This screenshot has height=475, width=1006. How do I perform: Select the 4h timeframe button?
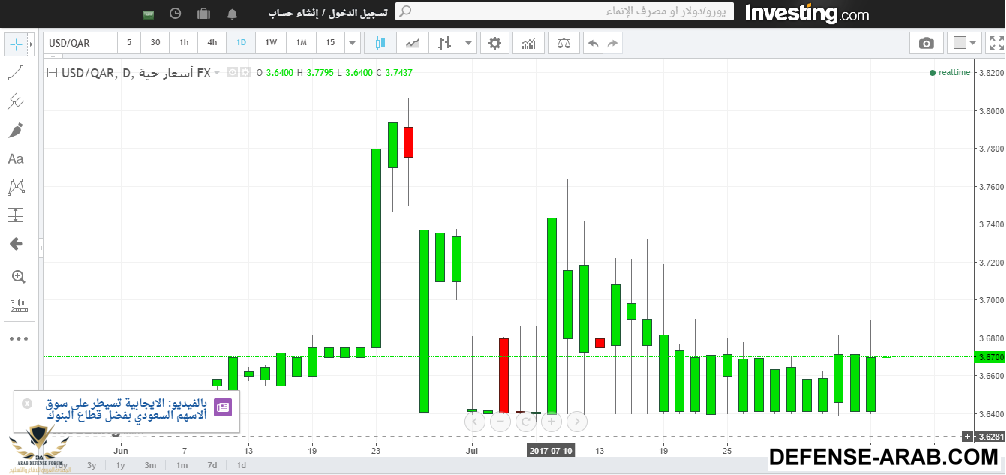[x=212, y=43]
